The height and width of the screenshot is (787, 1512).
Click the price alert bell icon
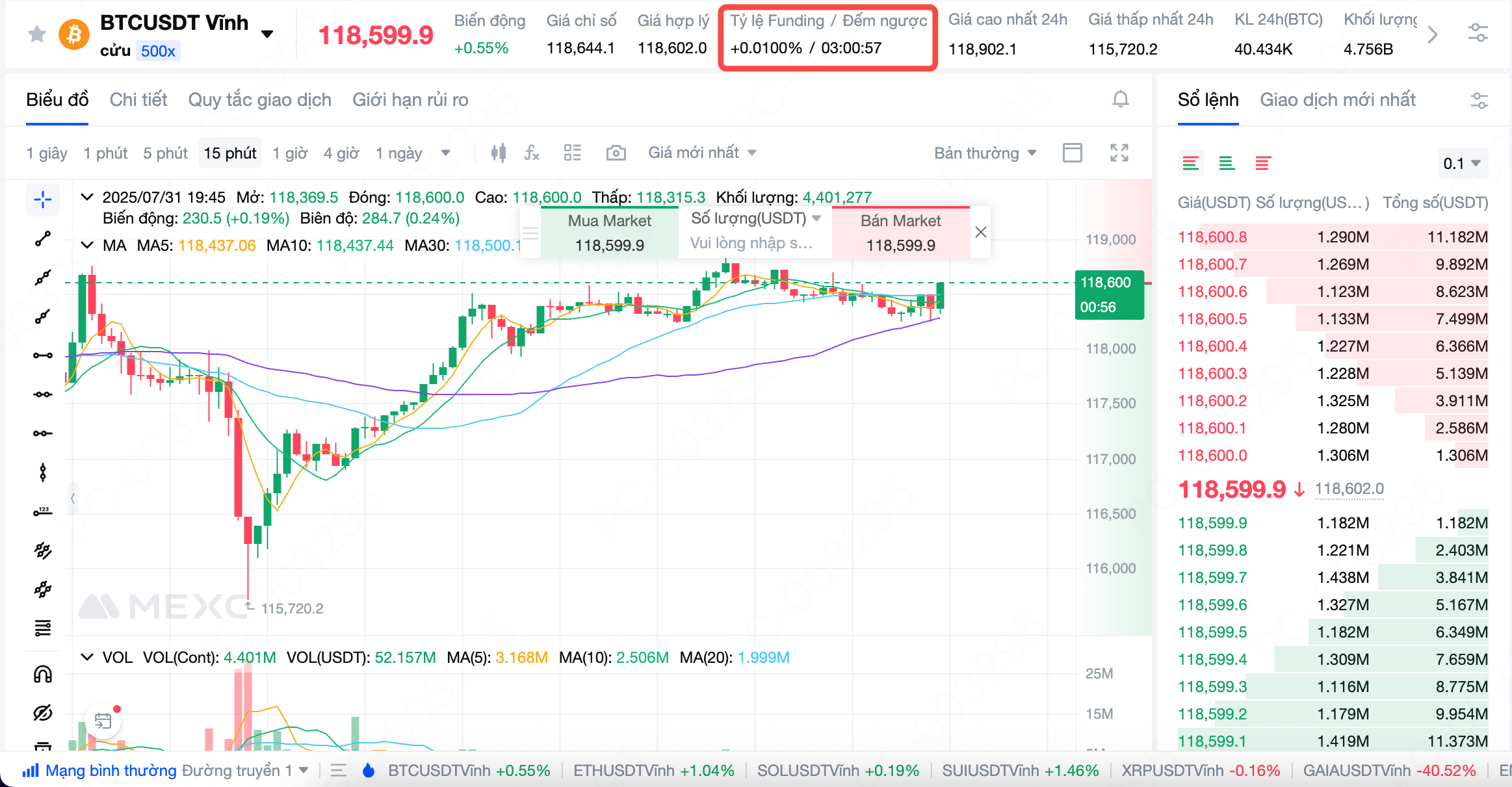1120,99
